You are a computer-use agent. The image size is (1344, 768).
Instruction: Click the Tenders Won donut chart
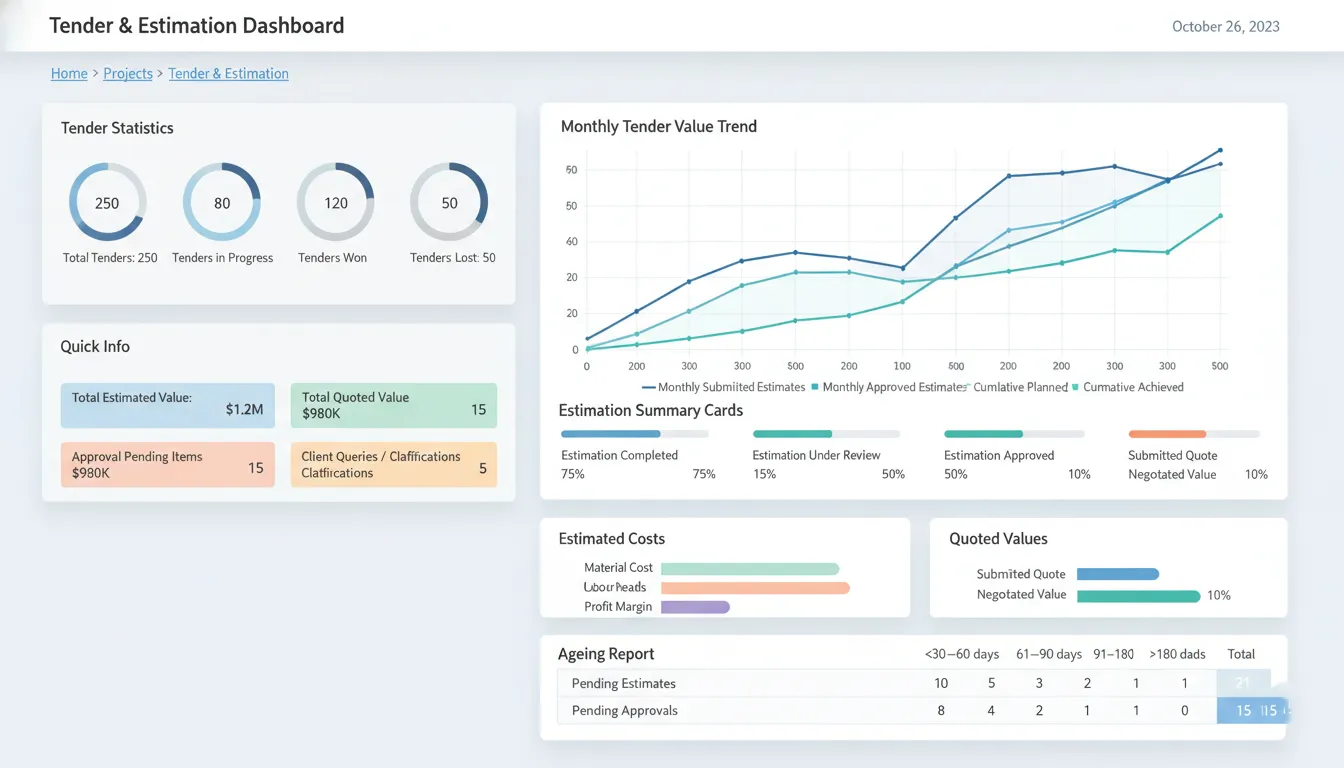tap(335, 202)
